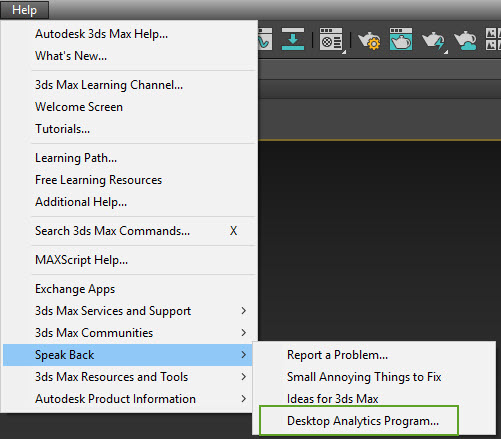Click Render Production teapot-lightning icon
The height and width of the screenshot is (439, 501).
click(433, 40)
